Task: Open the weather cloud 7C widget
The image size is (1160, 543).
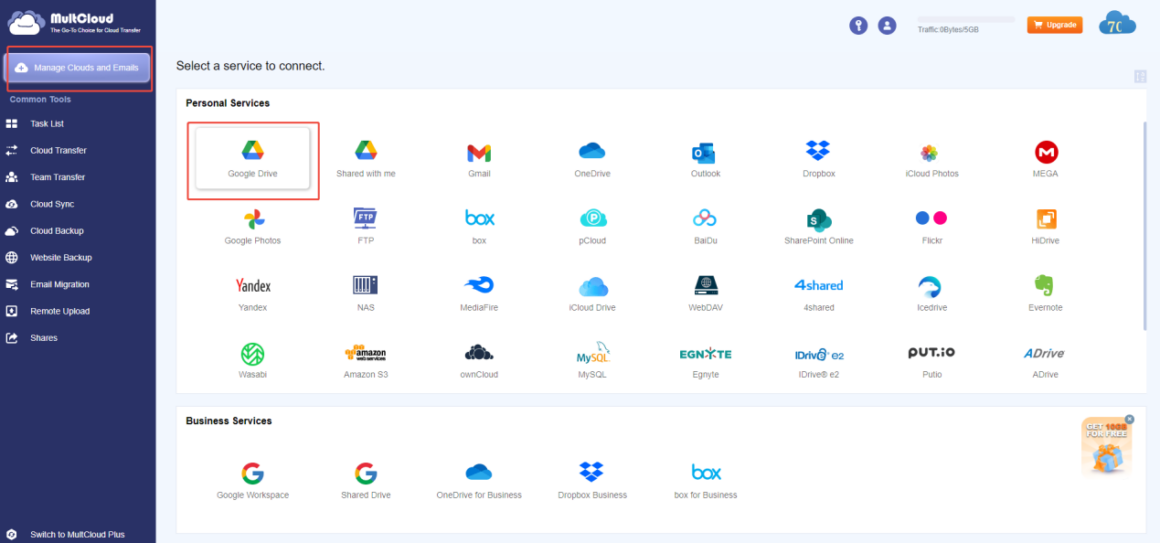Action: [1117, 24]
